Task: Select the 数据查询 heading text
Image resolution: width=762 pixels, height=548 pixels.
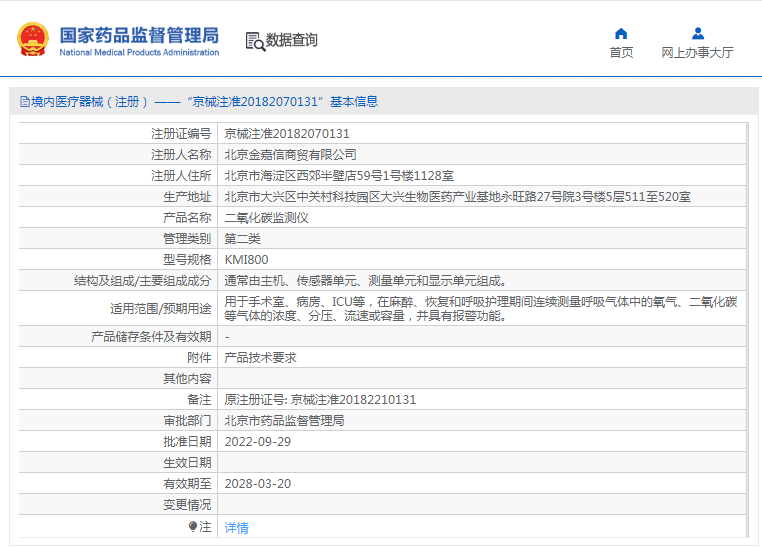Action: pos(291,40)
